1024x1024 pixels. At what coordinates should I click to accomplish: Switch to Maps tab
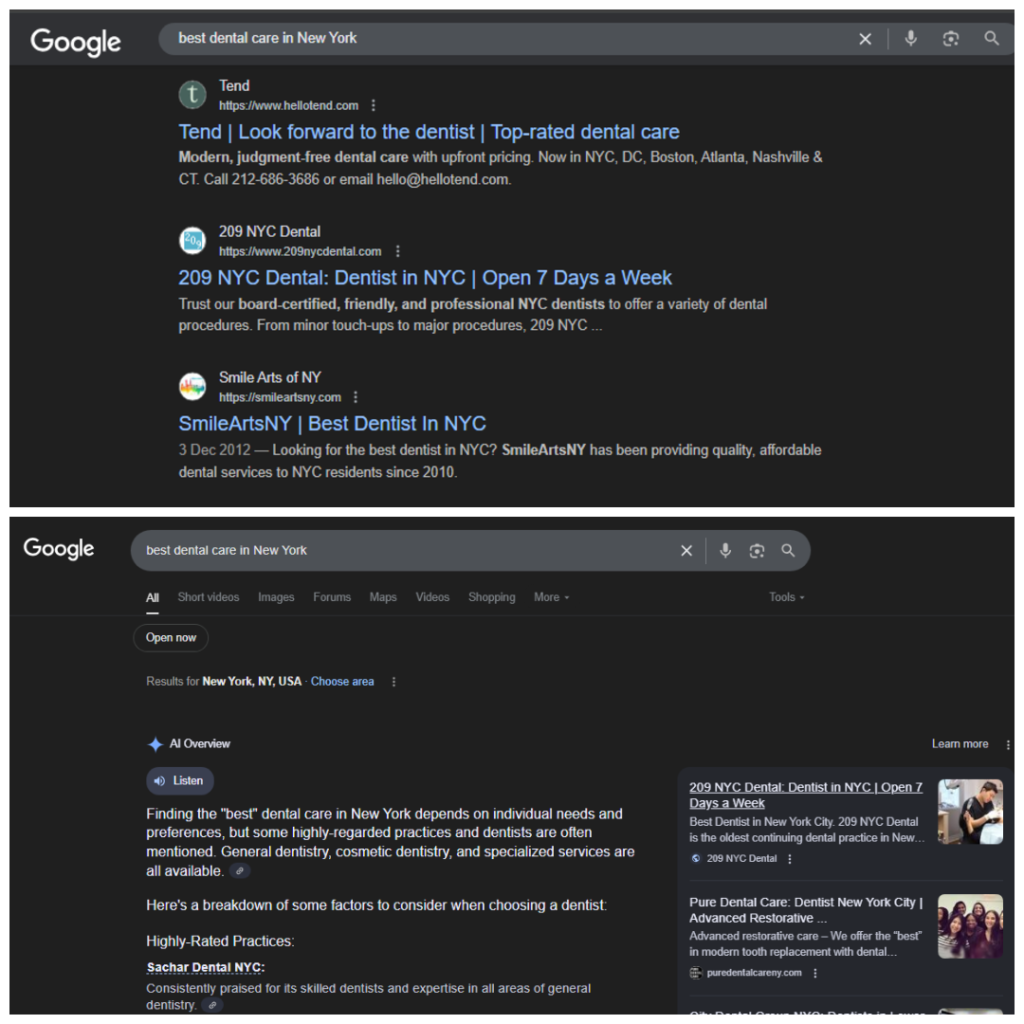tap(383, 597)
